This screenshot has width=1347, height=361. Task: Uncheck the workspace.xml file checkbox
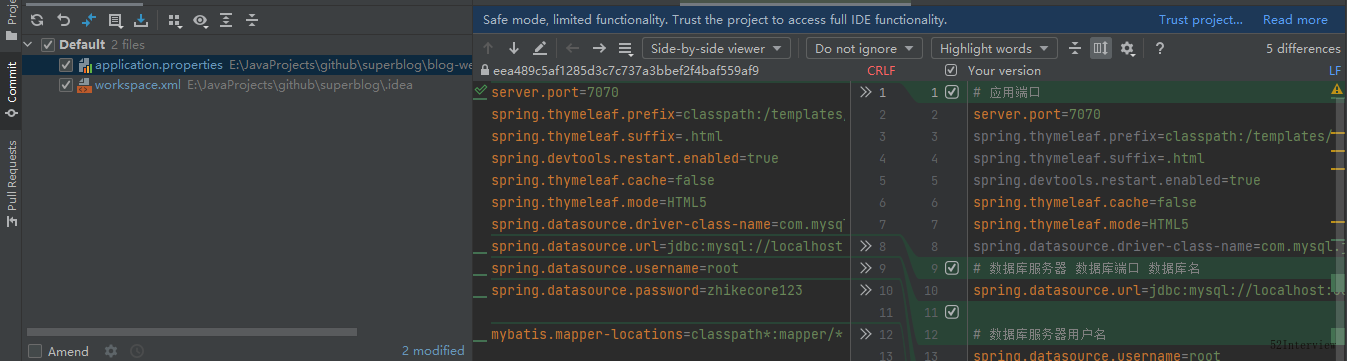(x=66, y=85)
